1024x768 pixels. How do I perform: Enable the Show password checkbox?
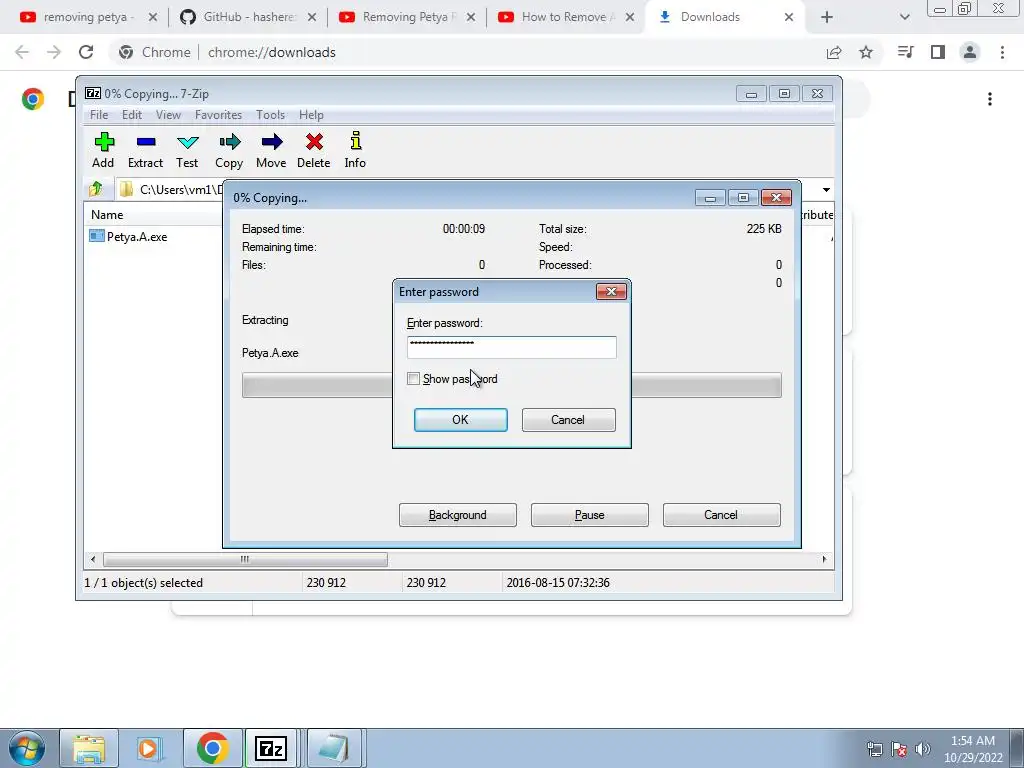pyautogui.click(x=413, y=379)
